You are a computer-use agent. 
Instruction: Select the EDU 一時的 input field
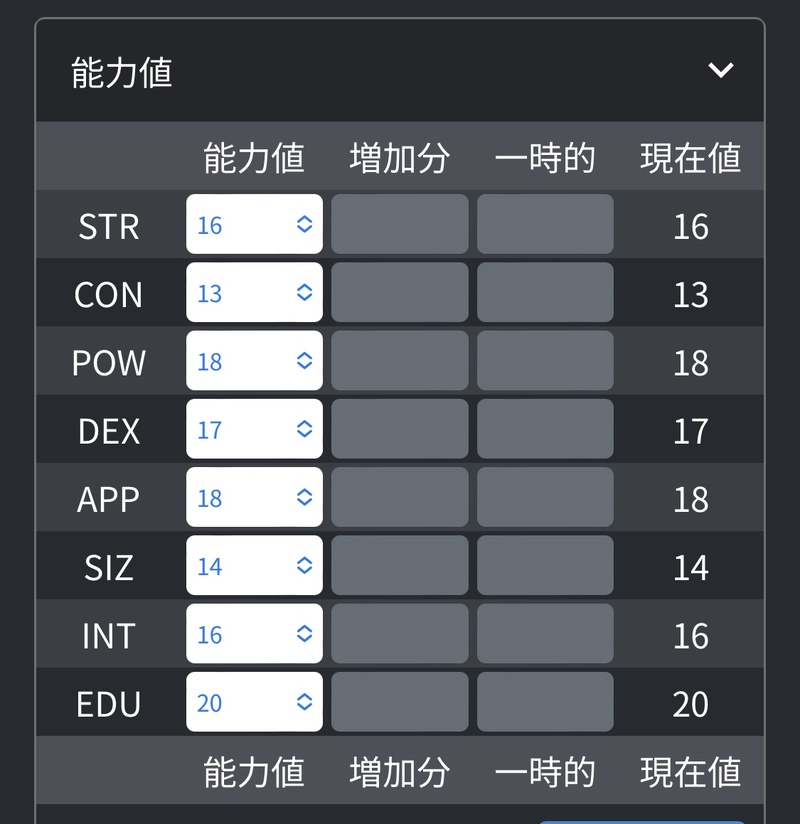[545, 702]
